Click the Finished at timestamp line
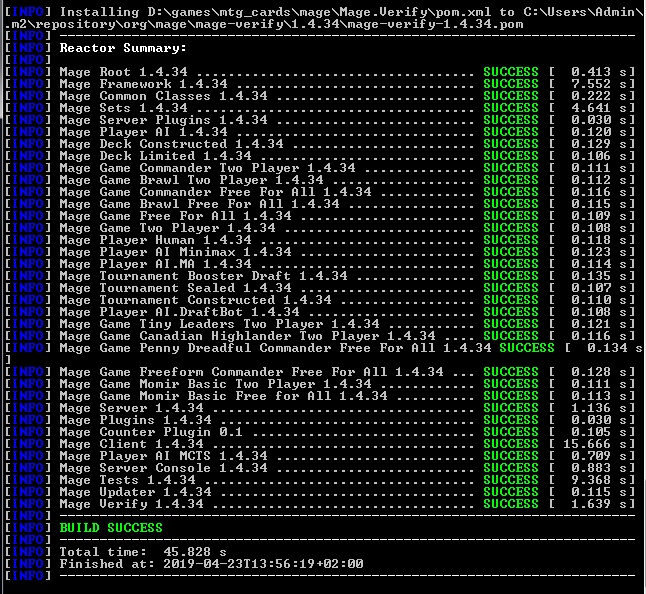The width and height of the screenshot is (646, 594). click(211, 564)
